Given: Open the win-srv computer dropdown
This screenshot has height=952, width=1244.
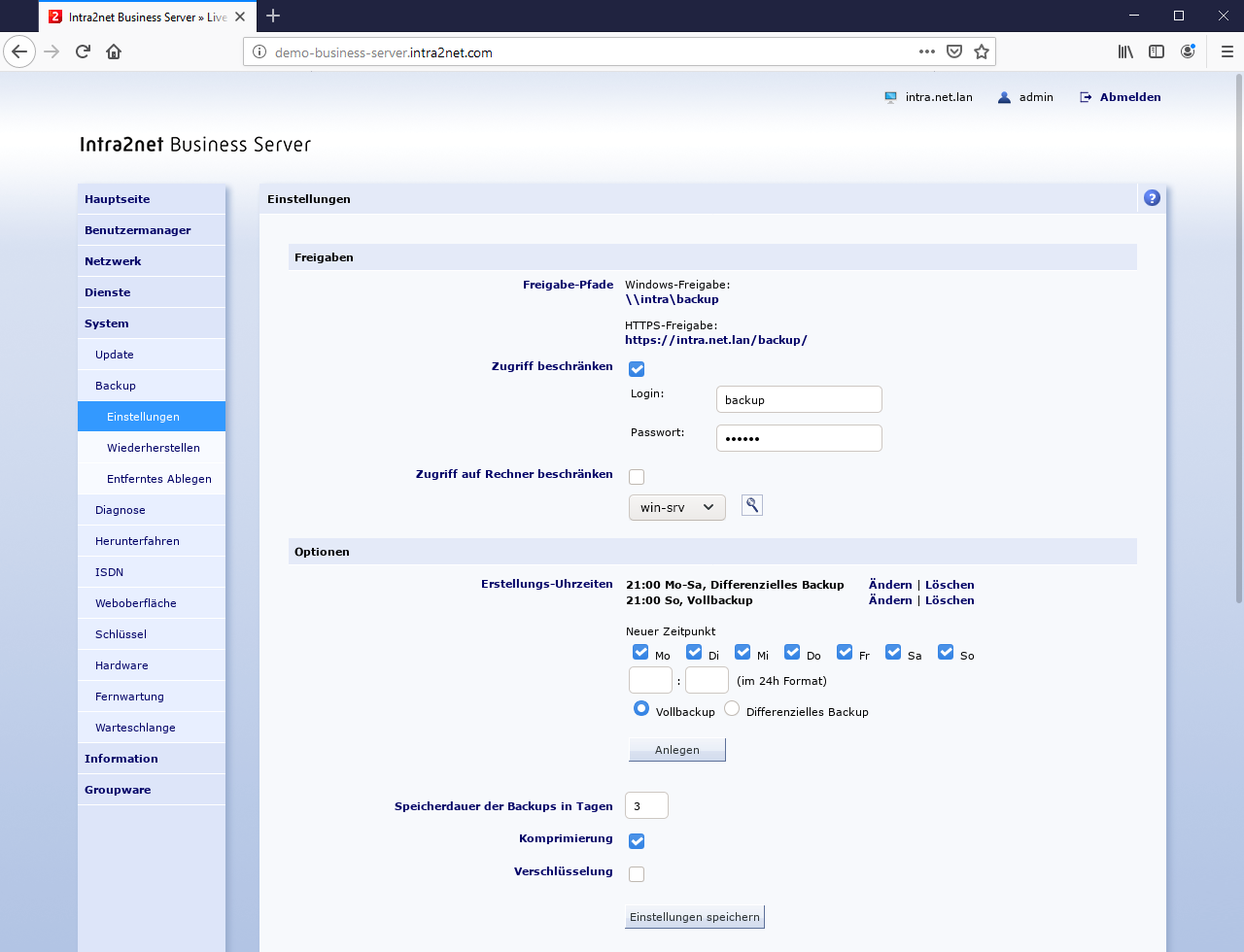Looking at the screenshot, I should [x=677, y=507].
